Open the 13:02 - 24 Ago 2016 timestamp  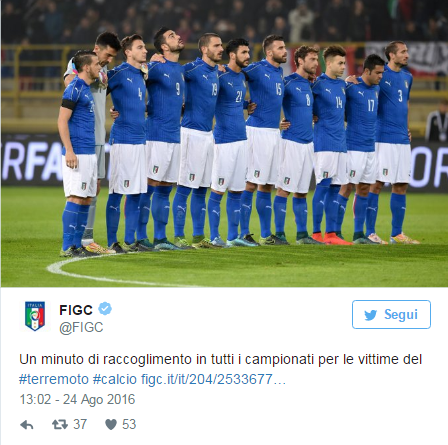[x=77, y=399]
